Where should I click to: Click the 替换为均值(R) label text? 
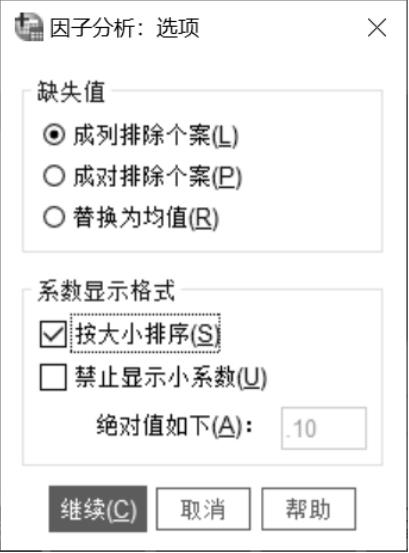(146, 218)
